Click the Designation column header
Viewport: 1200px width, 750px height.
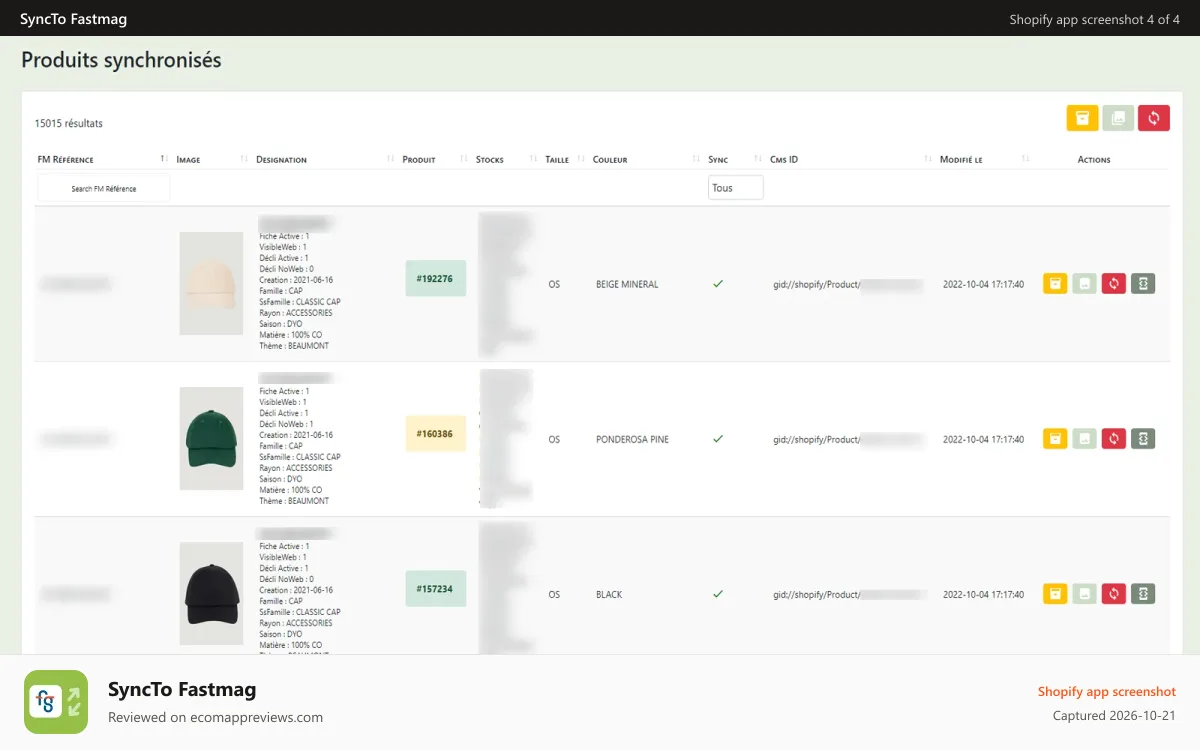point(281,160)
